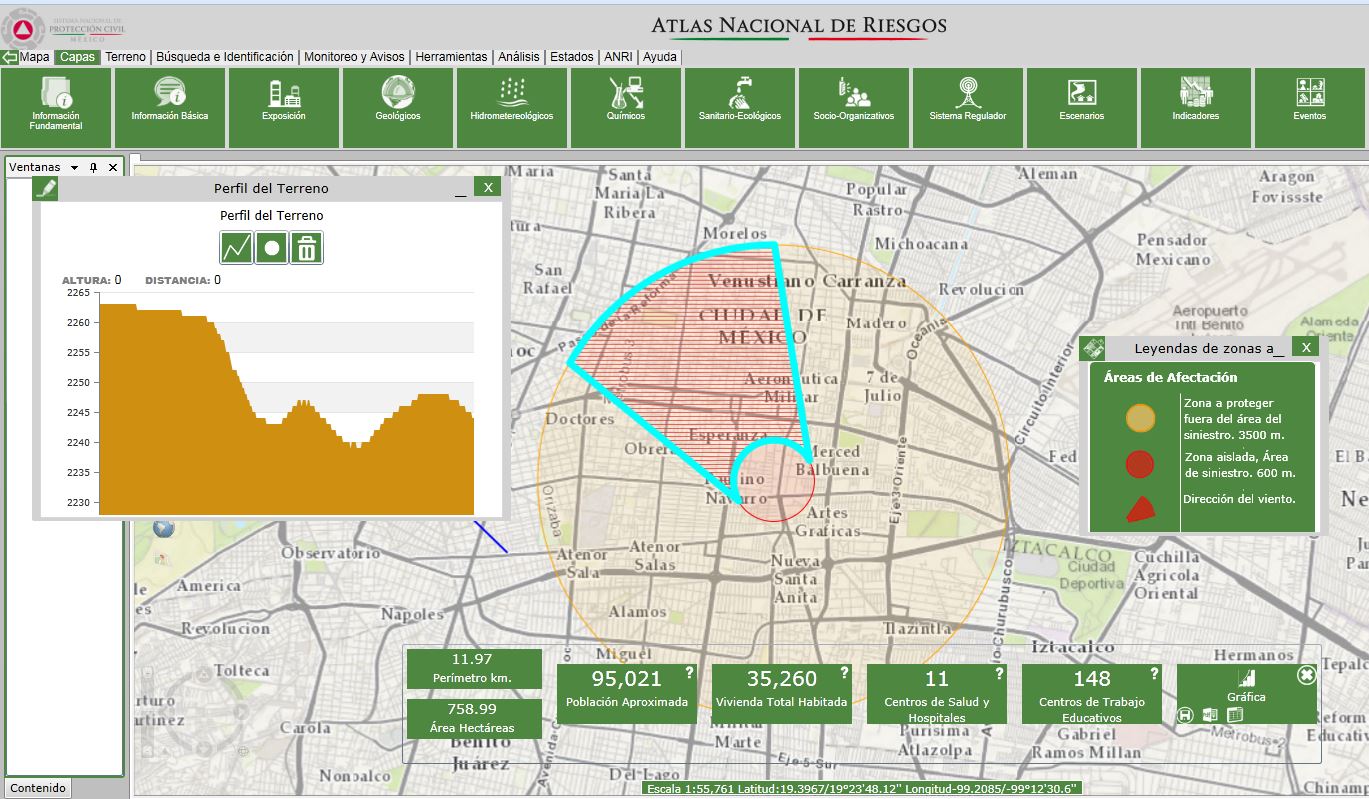1369x799 pixels.
Task: Click the trash icon to delete terrain profile
Action: click(x=307, y=247)
